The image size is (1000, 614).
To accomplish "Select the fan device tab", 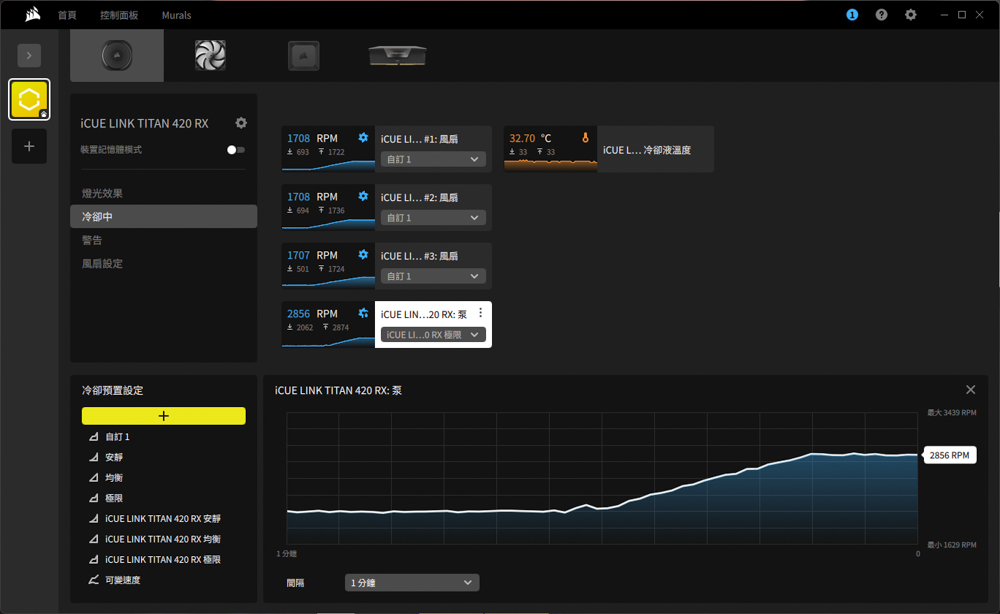I will [210, 55].
